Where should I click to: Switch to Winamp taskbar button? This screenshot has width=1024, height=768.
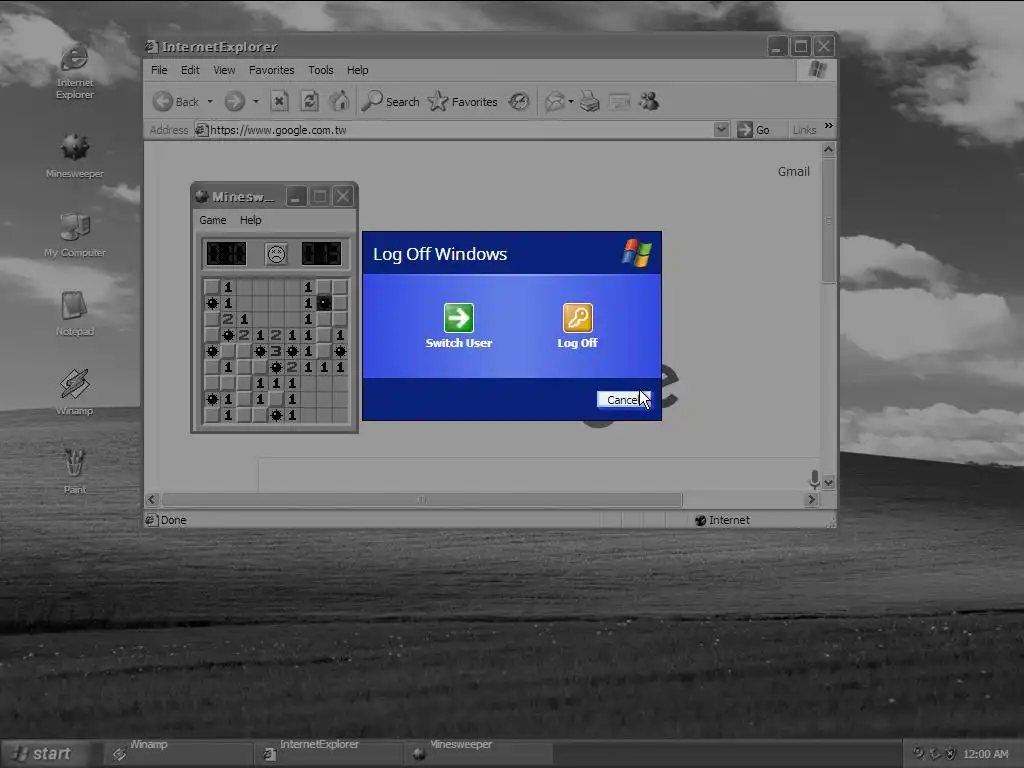point(178,754)
